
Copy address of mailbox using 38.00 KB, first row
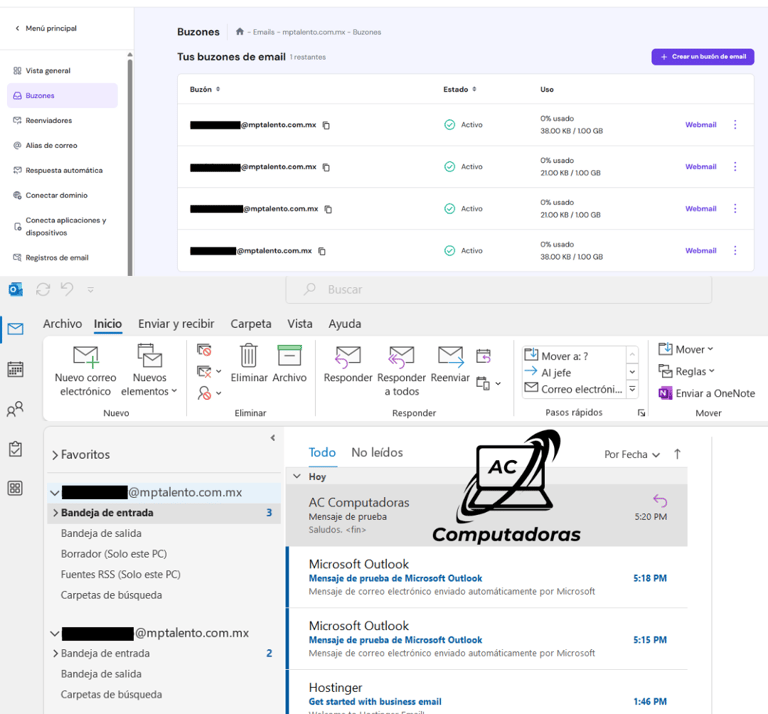click(326, 125)
